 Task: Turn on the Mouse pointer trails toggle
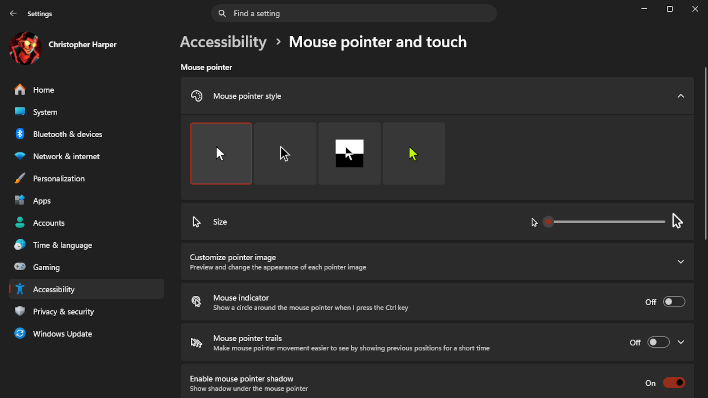pos(658,342)
